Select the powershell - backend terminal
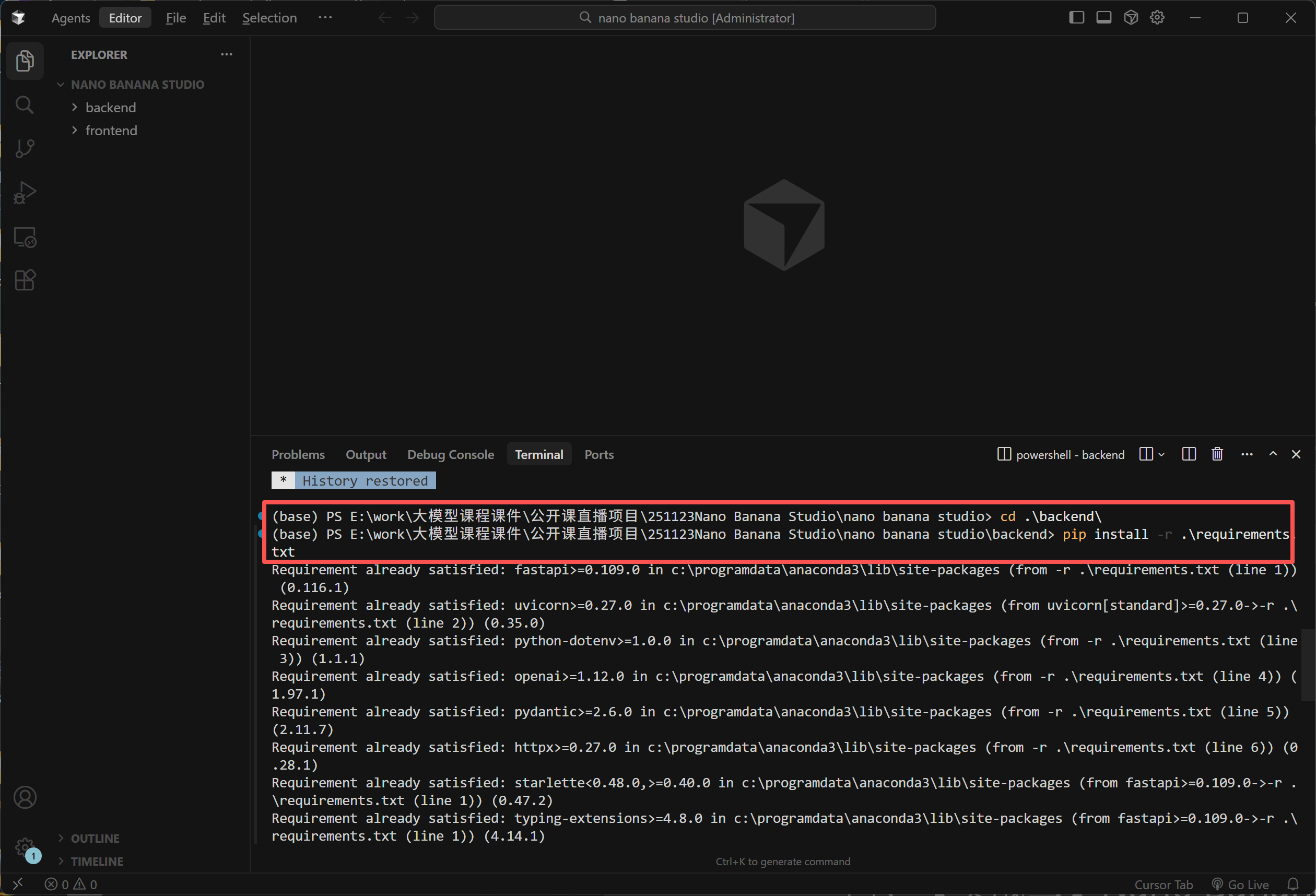Screen dimensions: 1316x896 1061,454
